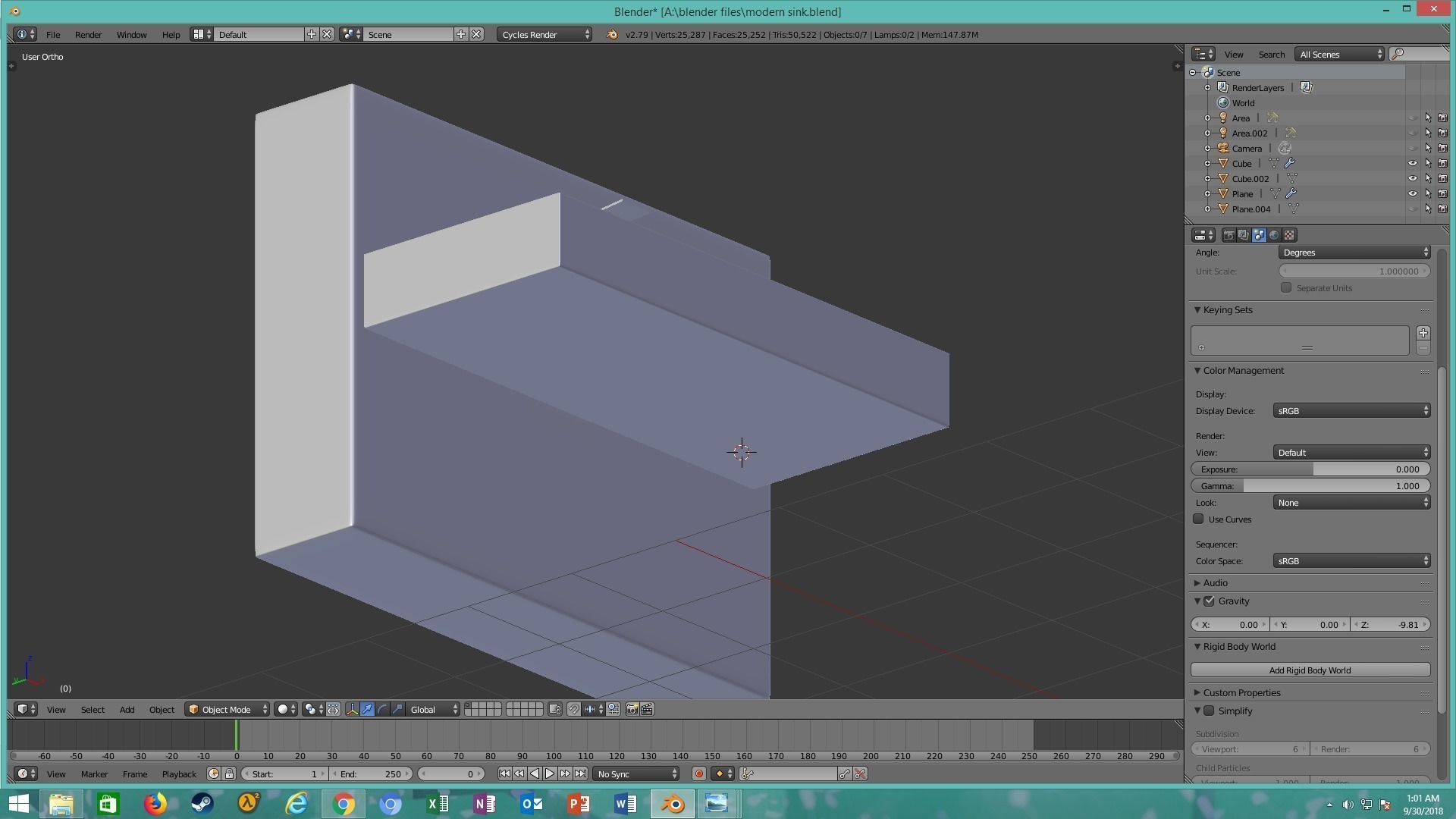Hide the Cube object with eye icon

tap(1413, 163)
